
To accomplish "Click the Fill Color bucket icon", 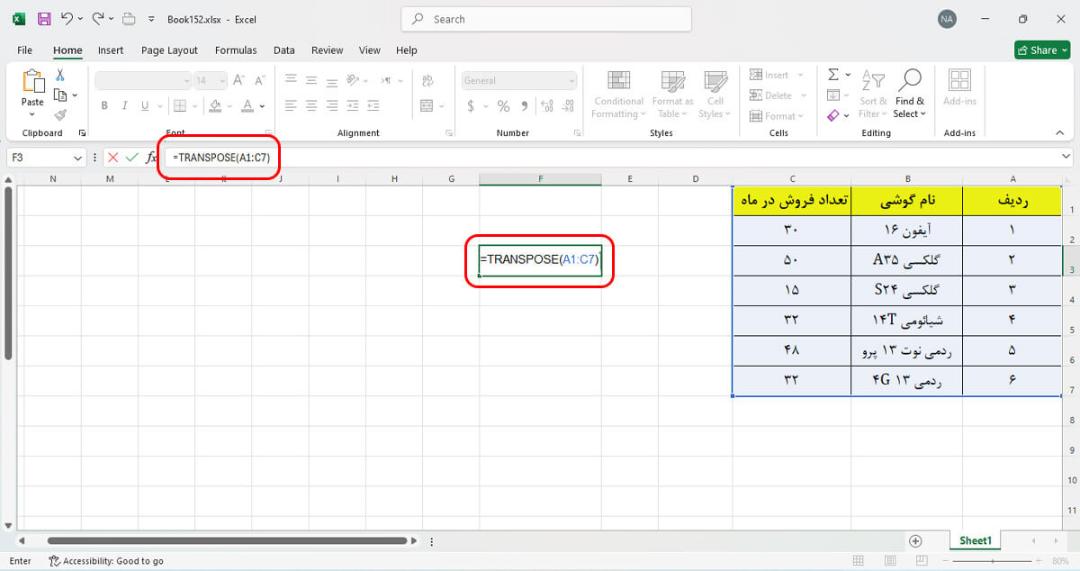I will (215, 105).
